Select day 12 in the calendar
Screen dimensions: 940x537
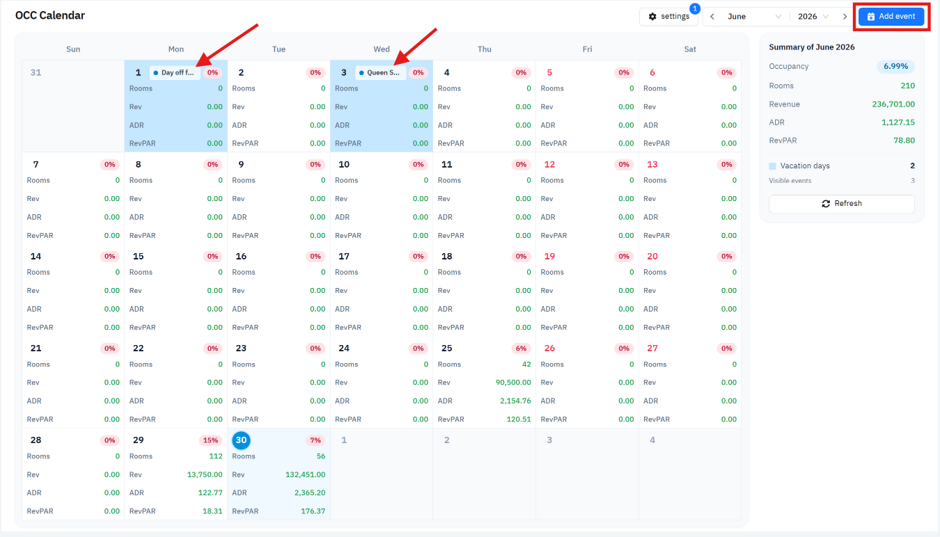[x=549, y=164]
